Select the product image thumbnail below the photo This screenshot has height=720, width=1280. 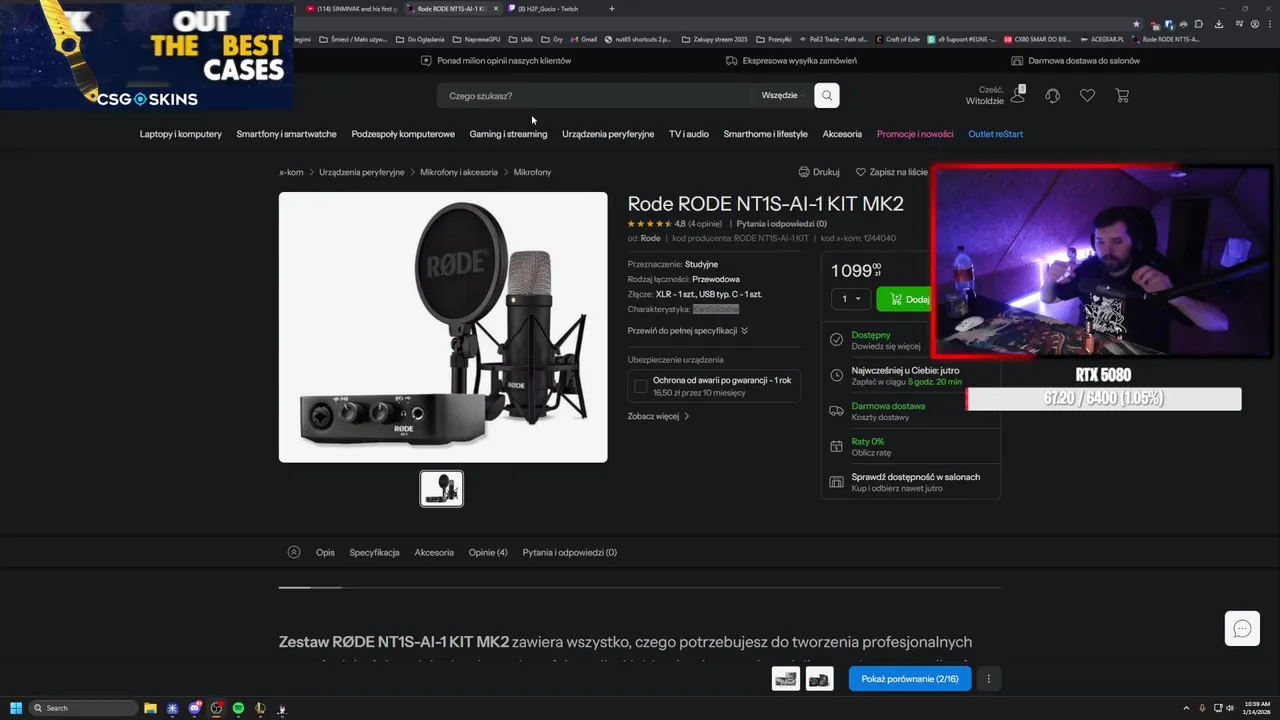(441, 489)
